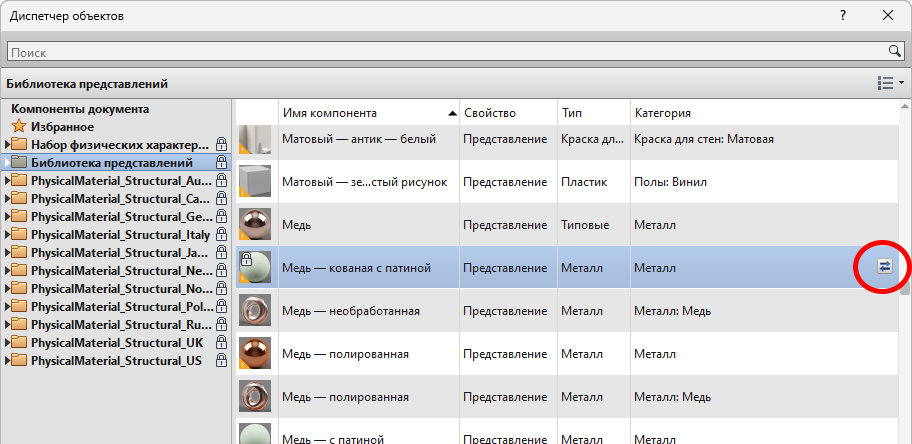This screenshot has height=444, width=912.
Task: Select Компоненты документа in the tree
Action: pyautogui.click(x=80, y=109)
